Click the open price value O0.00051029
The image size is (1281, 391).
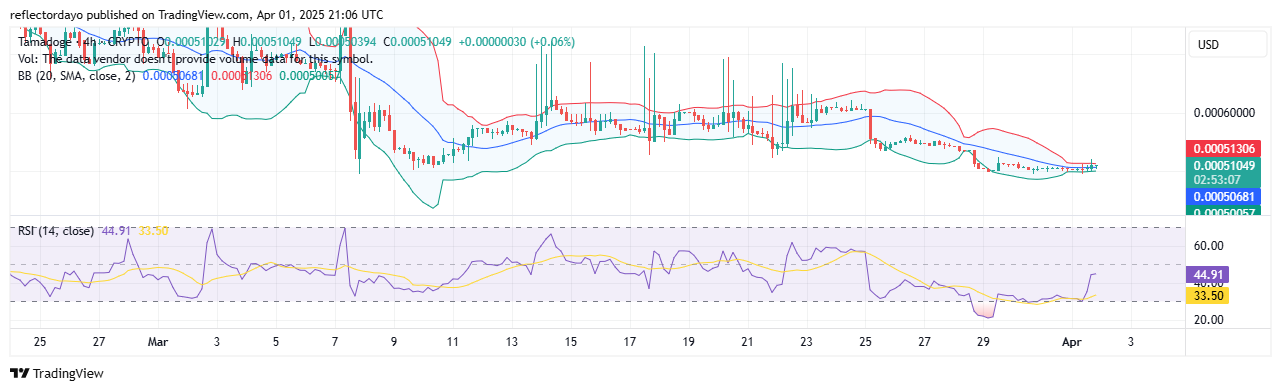(x=191, y=42)
